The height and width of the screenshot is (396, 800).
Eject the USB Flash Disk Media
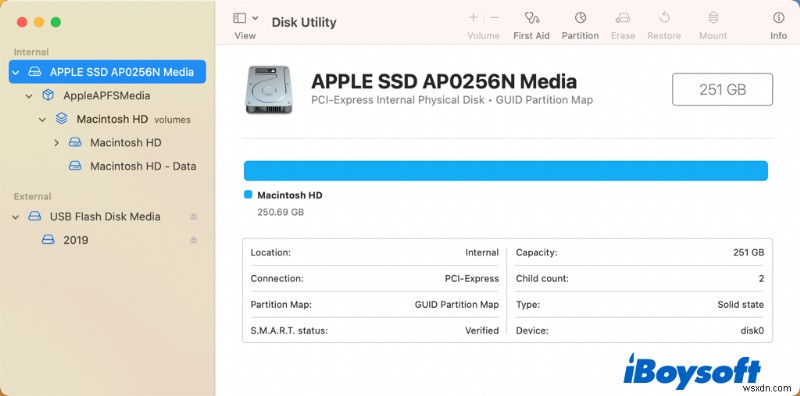(x=193, y=216)
